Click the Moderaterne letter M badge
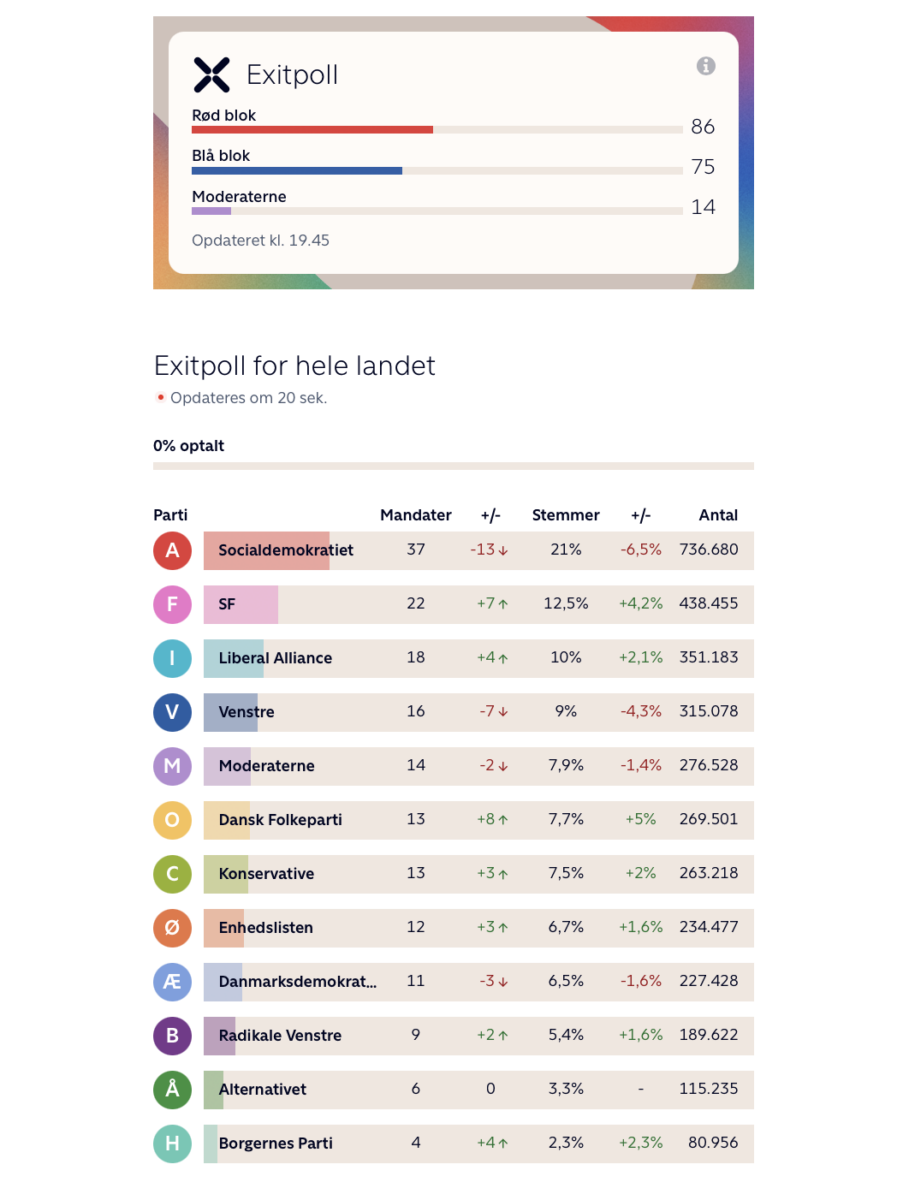Image resolution: width=897 pixels, height=1200 pixels. (x=172, y=766)
